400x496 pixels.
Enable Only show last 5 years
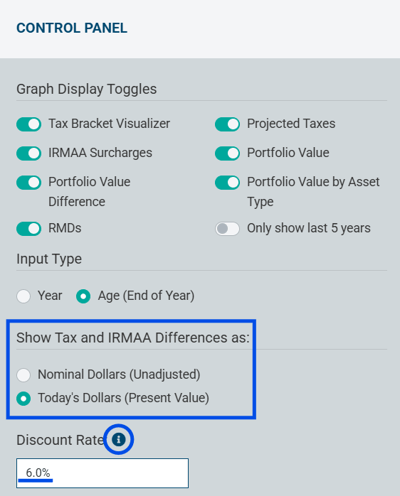point(227,229)
